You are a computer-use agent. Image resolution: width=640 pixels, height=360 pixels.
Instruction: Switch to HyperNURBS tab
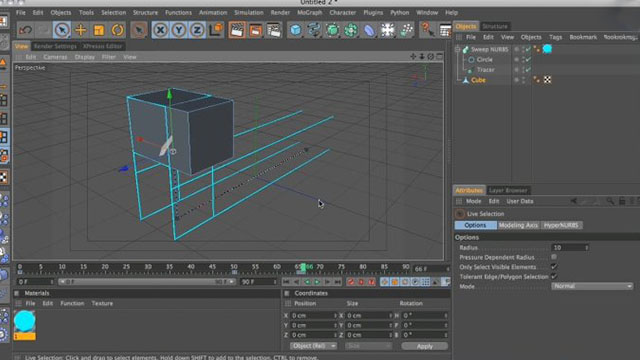click(x=561, y=225)
